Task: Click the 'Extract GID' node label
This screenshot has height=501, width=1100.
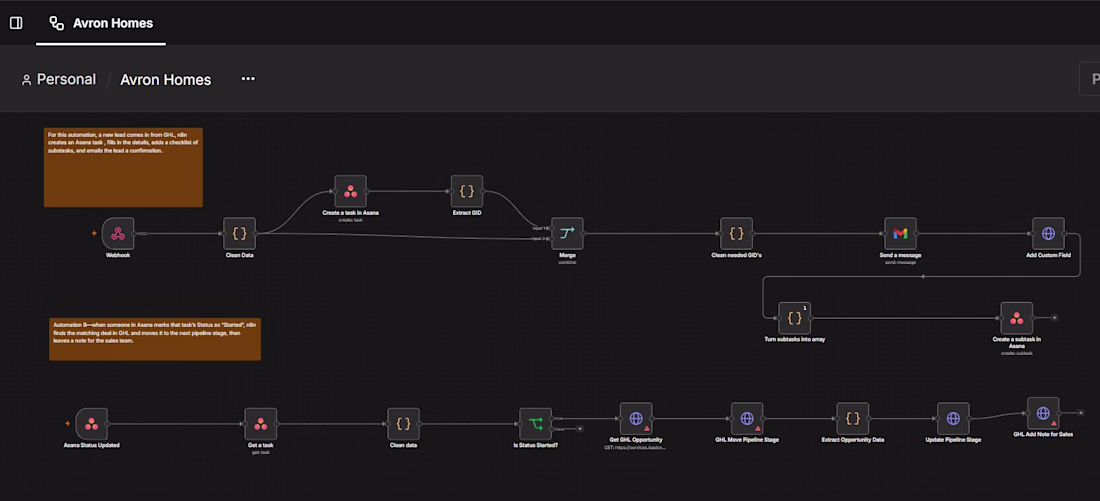Action: 467,213
